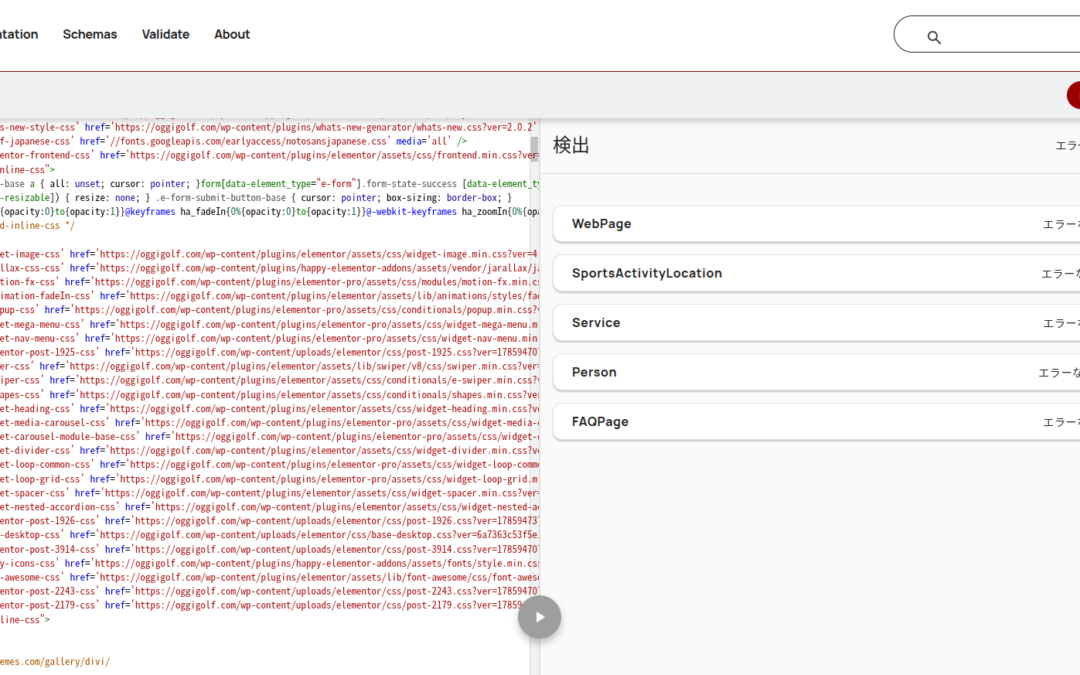Screen dimensions: 1080x675
Task: Expand the WebPage result card
Action: coord(816,224)
